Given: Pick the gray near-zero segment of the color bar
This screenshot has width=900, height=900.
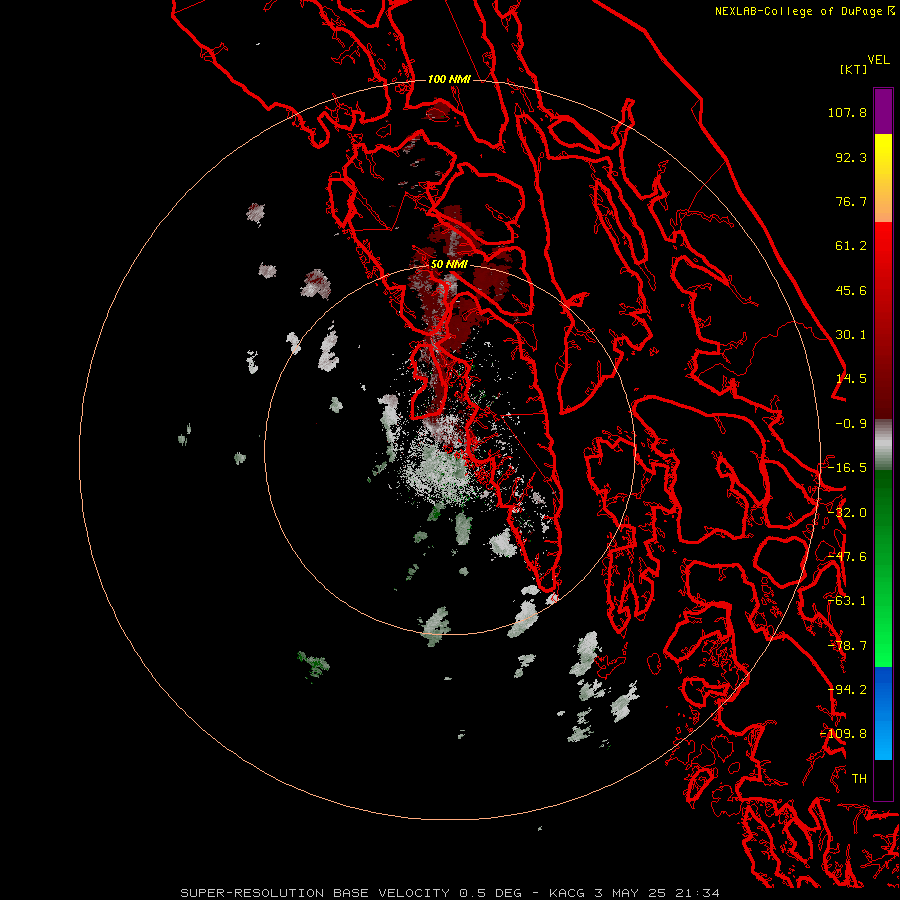Looking at the screenshot, I should [883, 445].
